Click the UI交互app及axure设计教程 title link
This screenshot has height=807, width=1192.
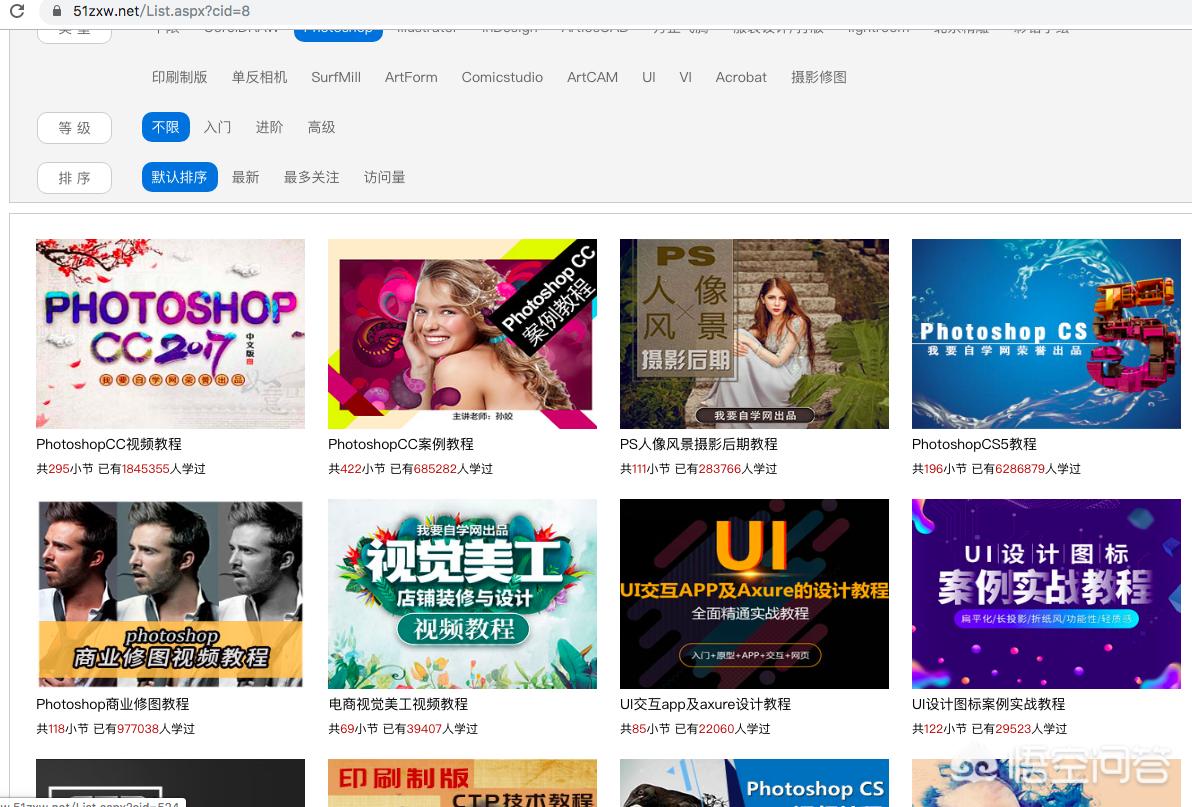point(705,704)
